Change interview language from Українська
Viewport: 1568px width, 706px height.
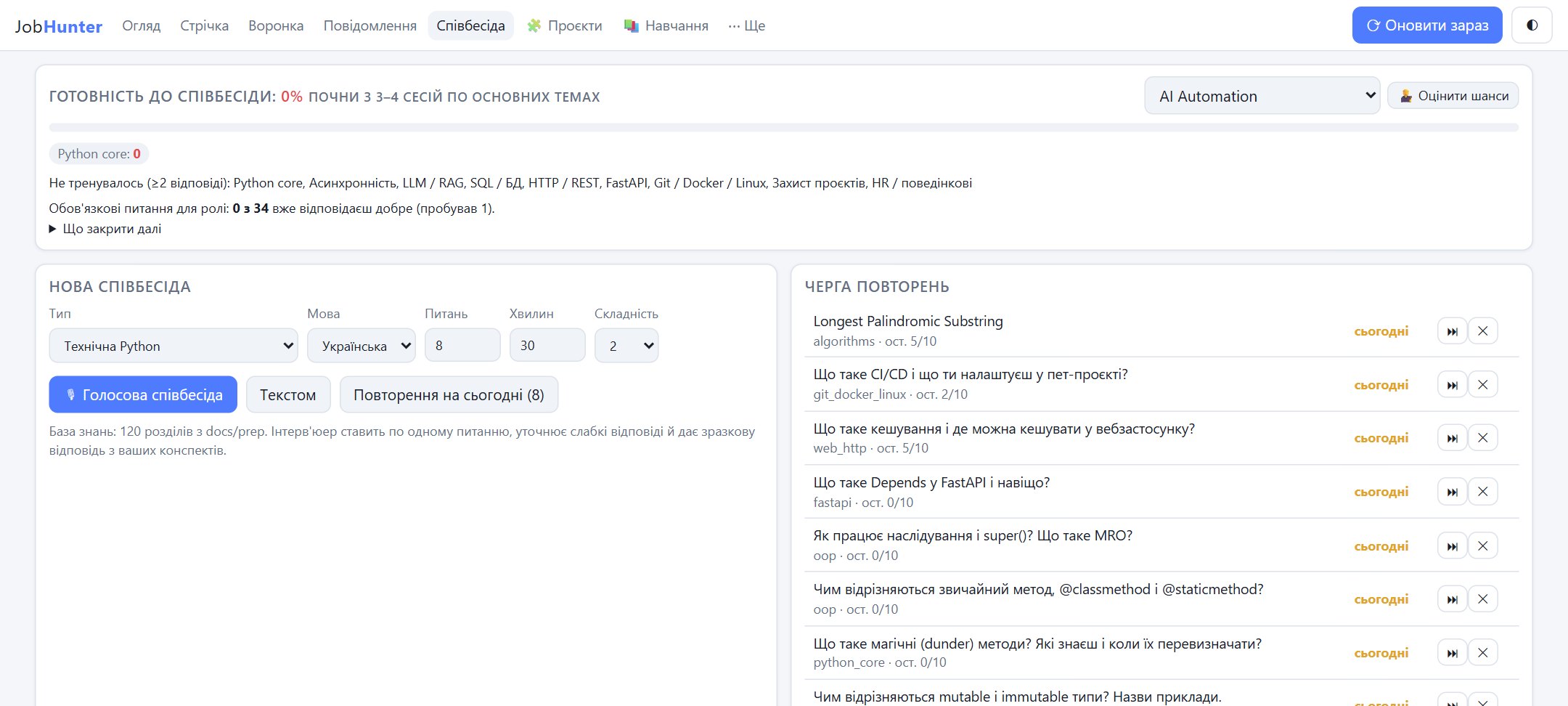pyautogui.click(x=361, y=346)
